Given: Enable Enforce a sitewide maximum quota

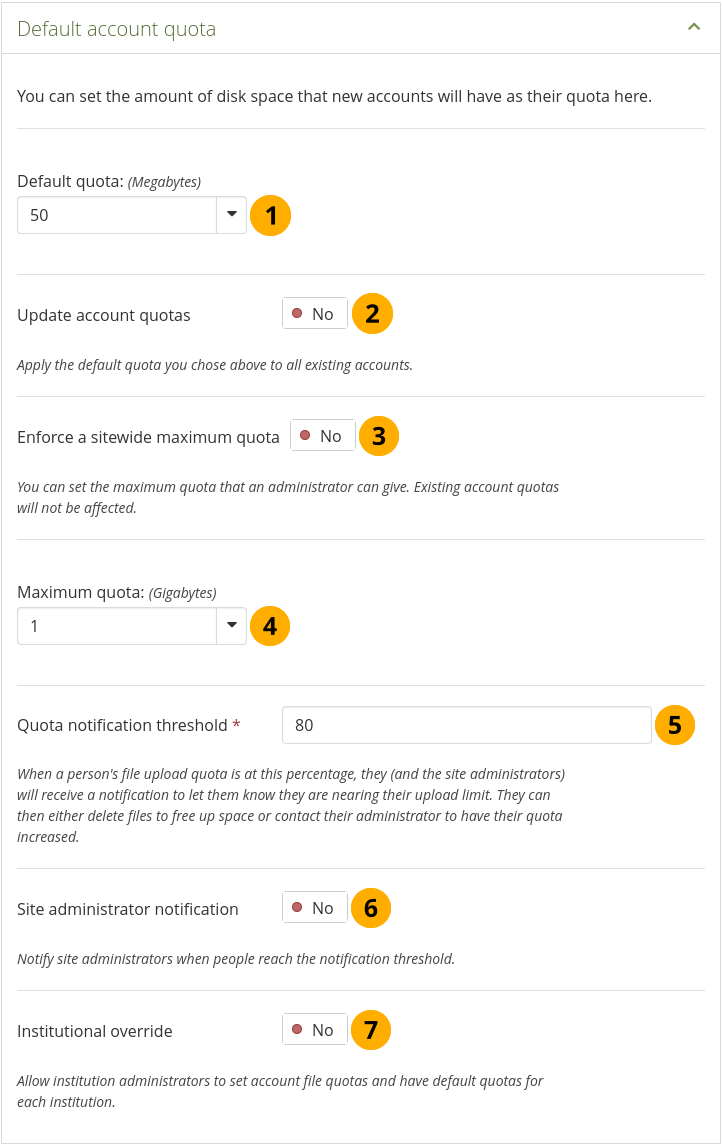Looking at the screenshot, I should pyautogui.click(x=323, y=436).
